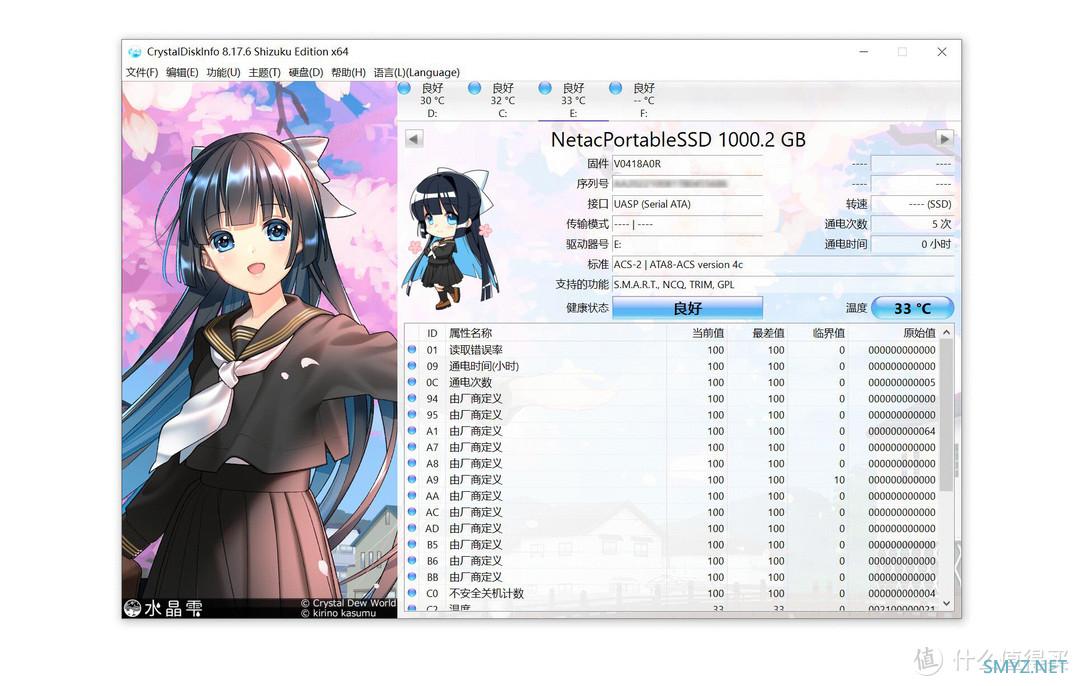Click the power-on hours value 0 小时
This screenshot has width=1080, height=686.
(x=912, y=244)
